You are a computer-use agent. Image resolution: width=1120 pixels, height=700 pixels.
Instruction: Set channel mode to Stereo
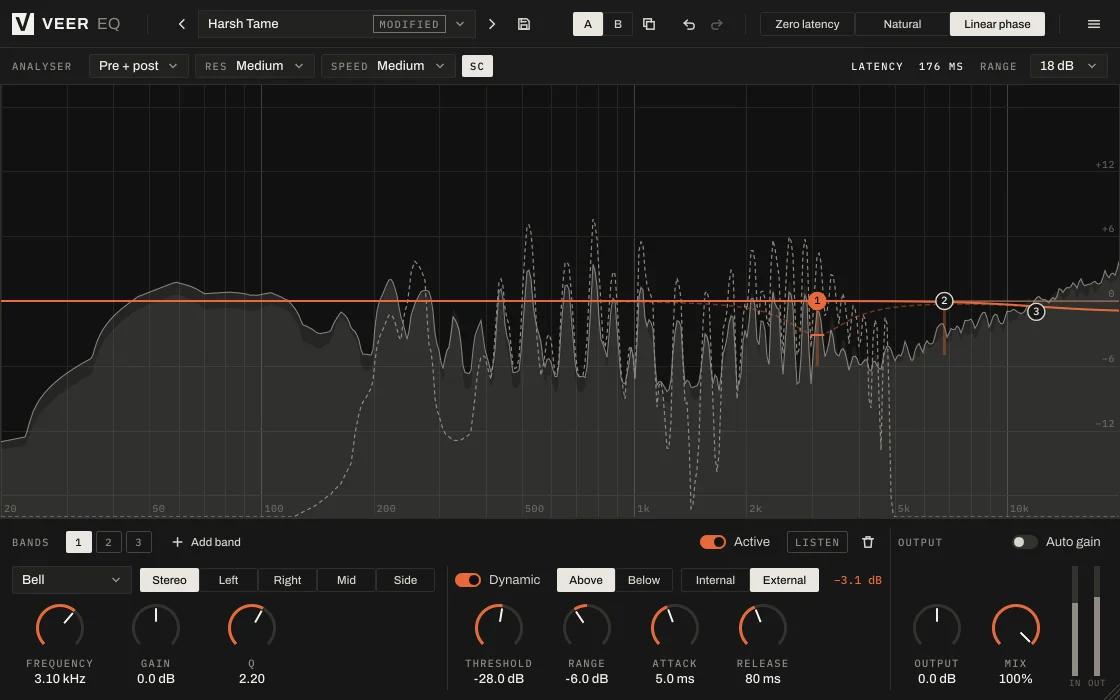[x=169, y=580]
